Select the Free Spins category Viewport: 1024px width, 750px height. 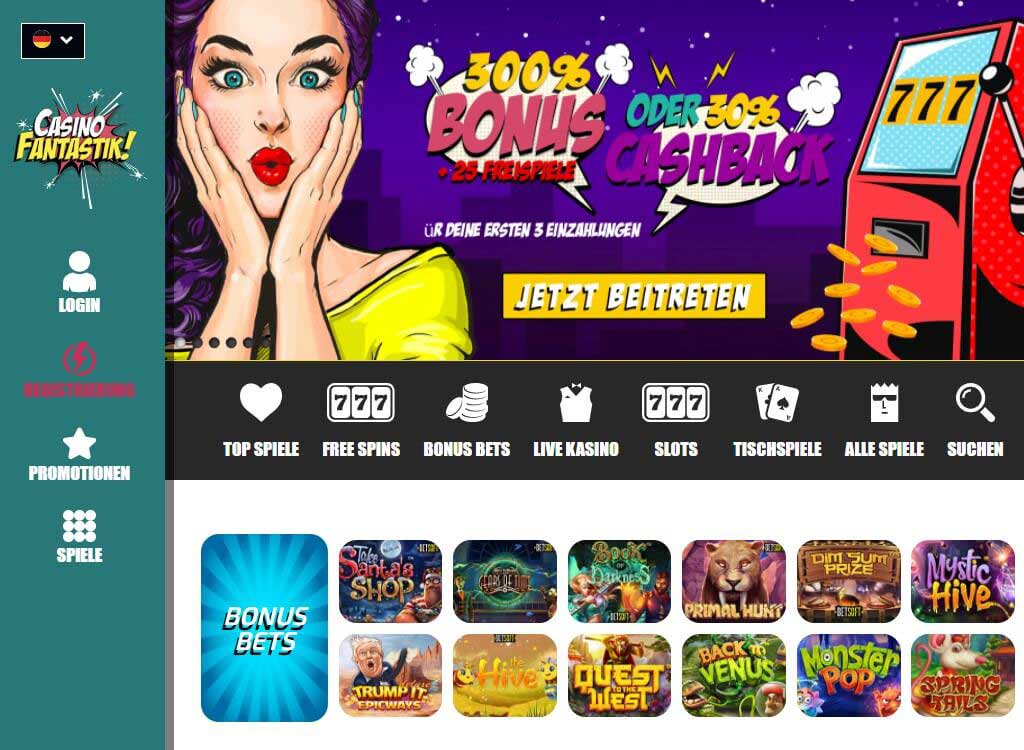[x=361, y=419]
